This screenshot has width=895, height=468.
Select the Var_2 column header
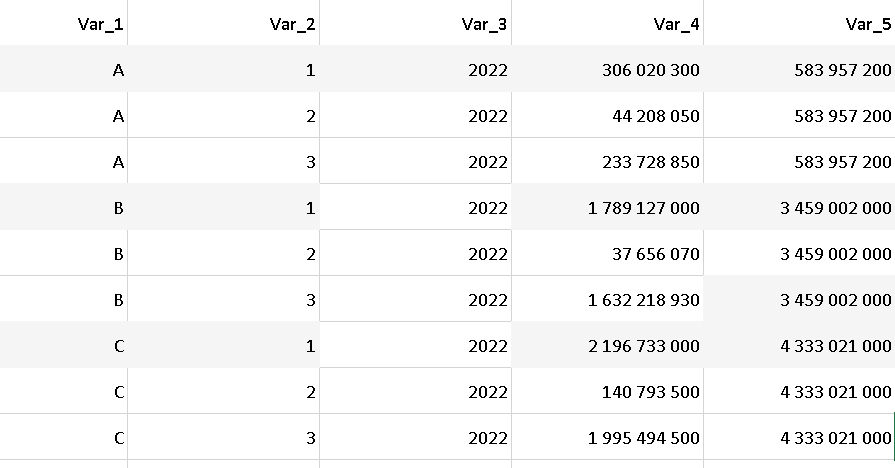tap(292, 24)
